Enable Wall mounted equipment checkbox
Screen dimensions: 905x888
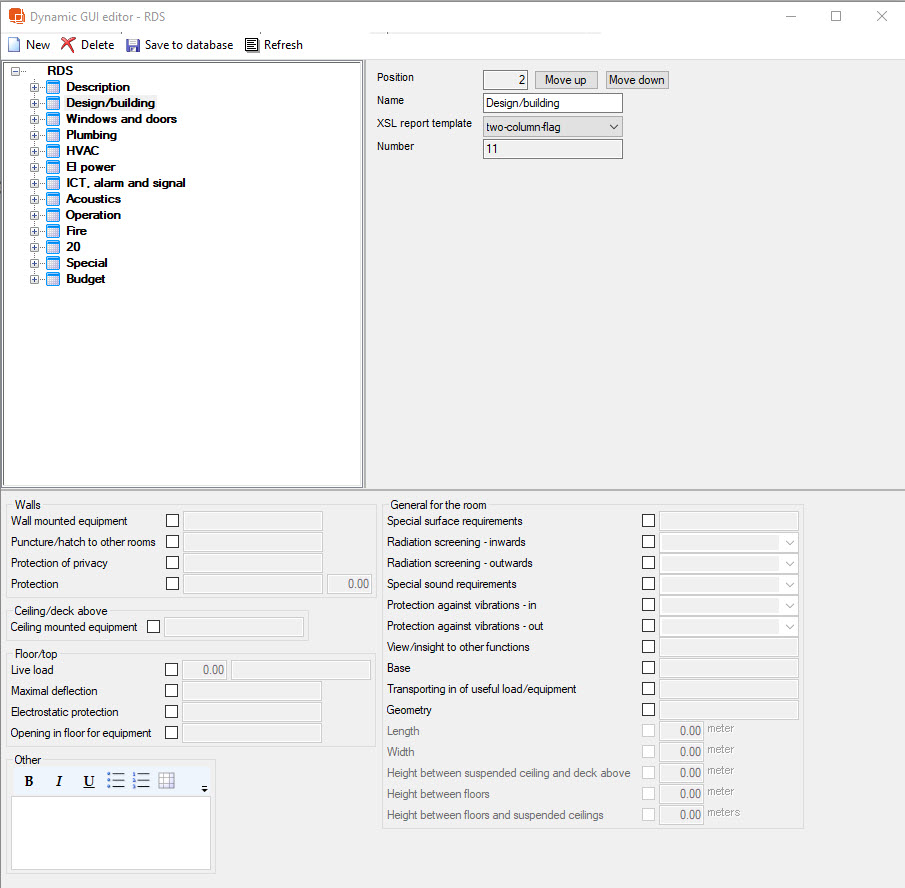click(172, 521)
